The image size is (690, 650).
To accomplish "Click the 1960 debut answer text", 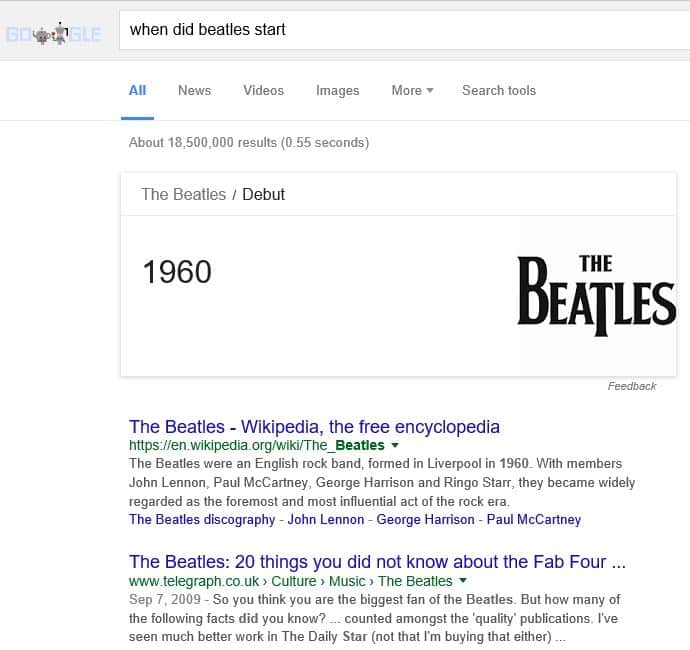I will point(177,272).
